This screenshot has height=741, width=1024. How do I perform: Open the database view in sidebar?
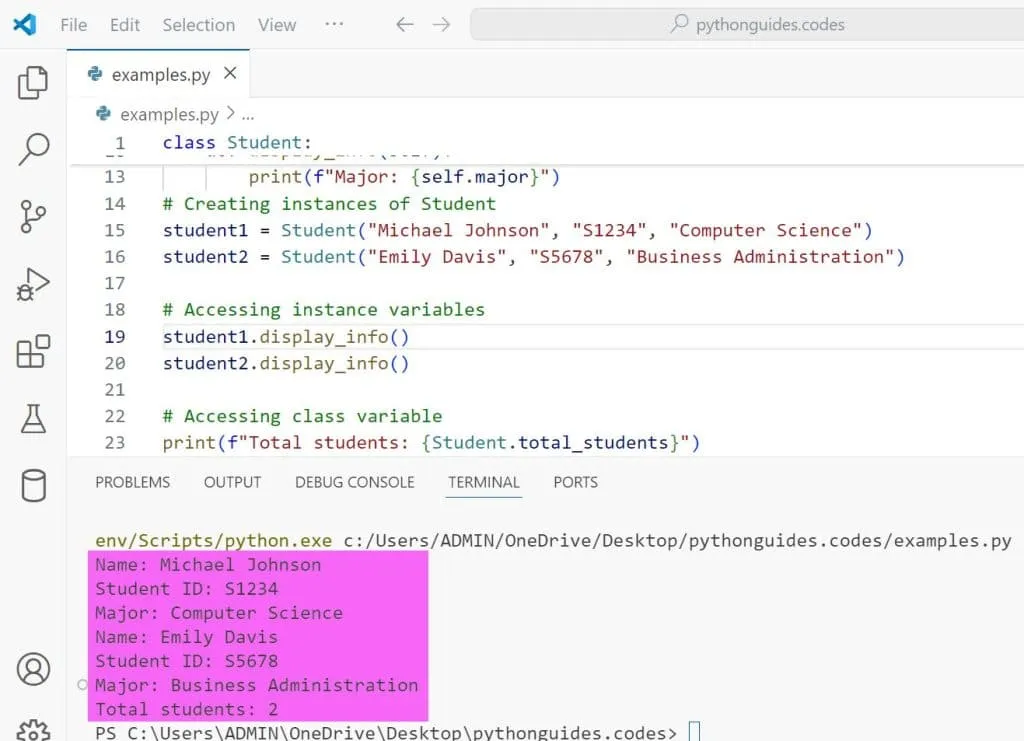pyautogui.click(x=33, y=486)
